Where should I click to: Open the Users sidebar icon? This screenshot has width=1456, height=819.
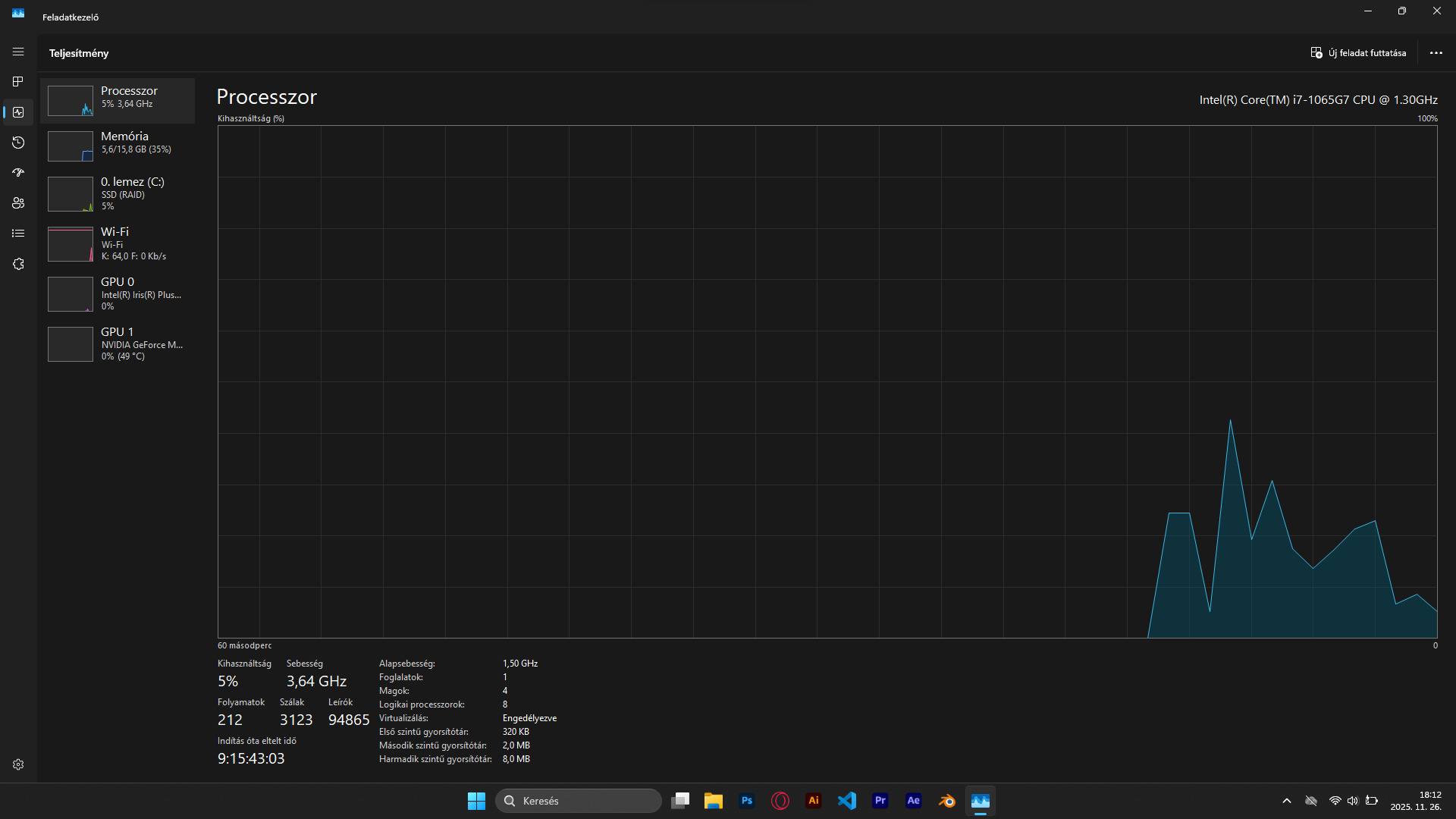click(18, 203)
